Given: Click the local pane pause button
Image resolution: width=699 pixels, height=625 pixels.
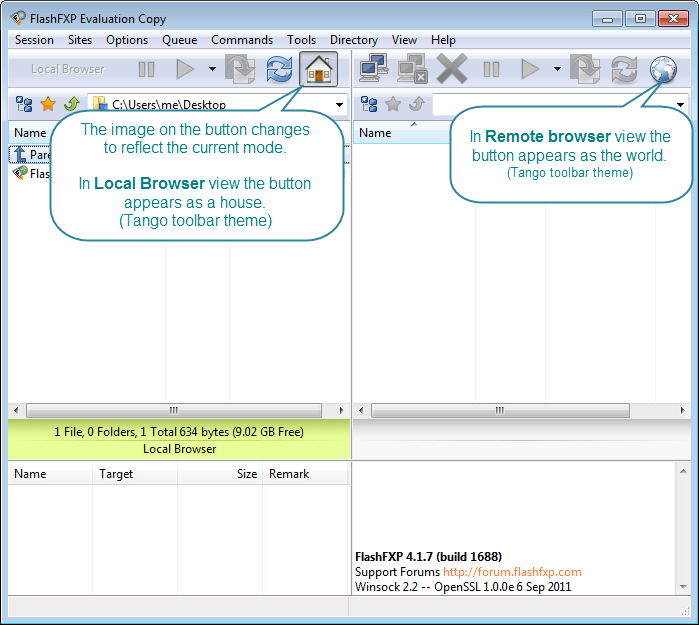Looking at the screenshot, I should (146, 69).
